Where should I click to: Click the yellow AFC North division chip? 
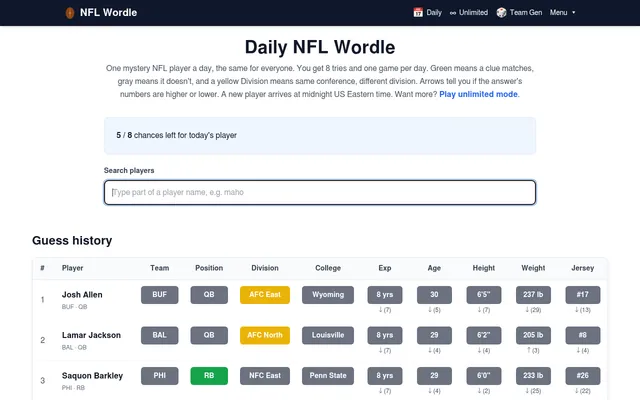pyautogui.click(x=265, y=335)
